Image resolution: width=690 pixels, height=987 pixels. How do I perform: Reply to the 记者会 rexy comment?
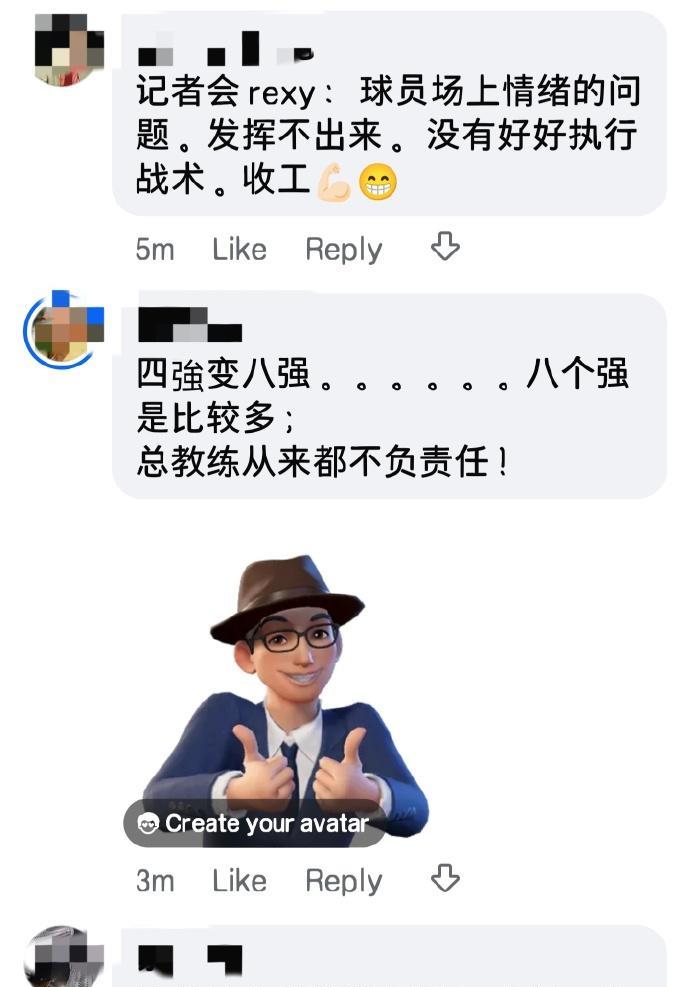click(x=344, y=250)
